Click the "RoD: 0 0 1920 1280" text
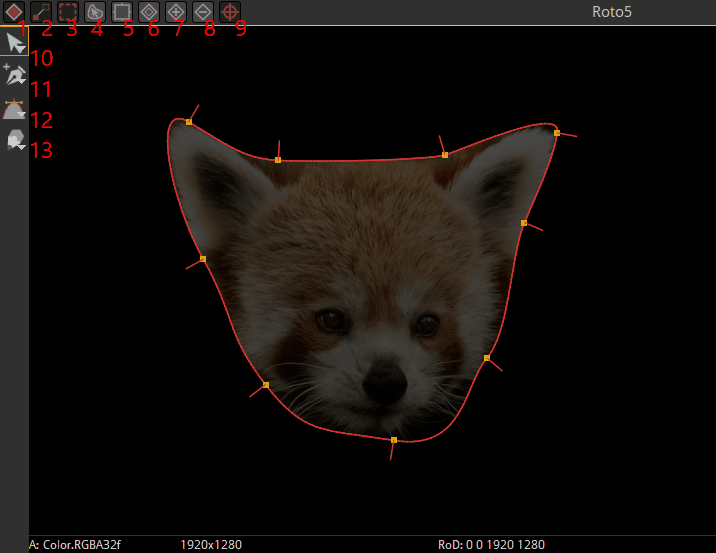The image size is (716, 553). (491, 544)
